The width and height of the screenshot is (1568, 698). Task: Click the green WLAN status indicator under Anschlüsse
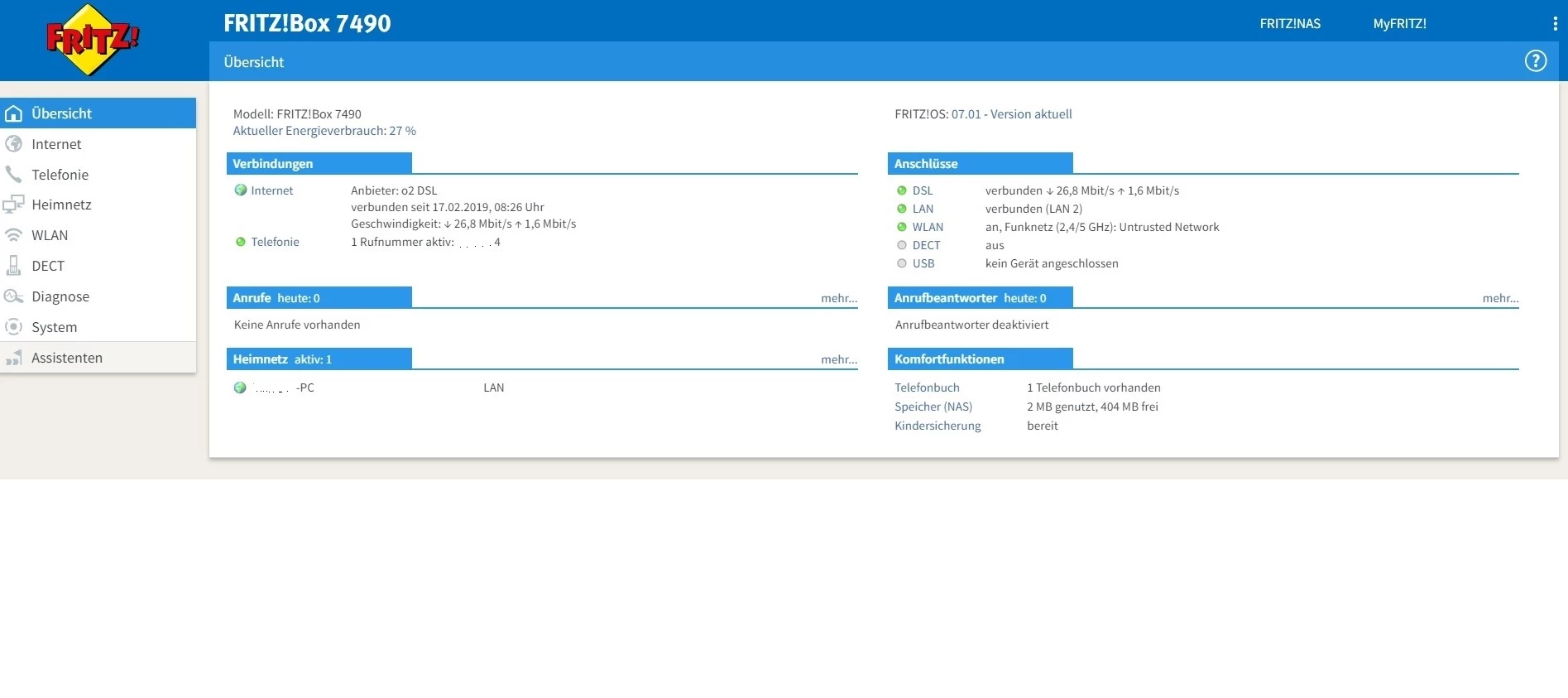pos(902,227)
